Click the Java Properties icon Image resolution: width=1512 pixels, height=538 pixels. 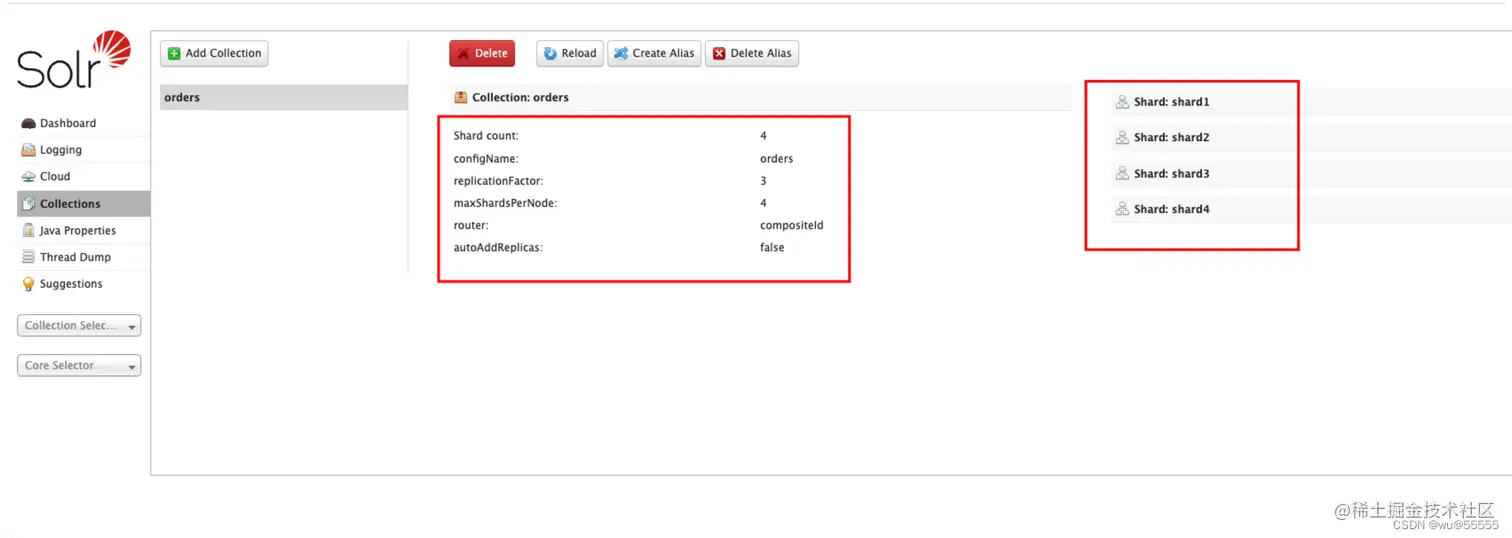28,231
